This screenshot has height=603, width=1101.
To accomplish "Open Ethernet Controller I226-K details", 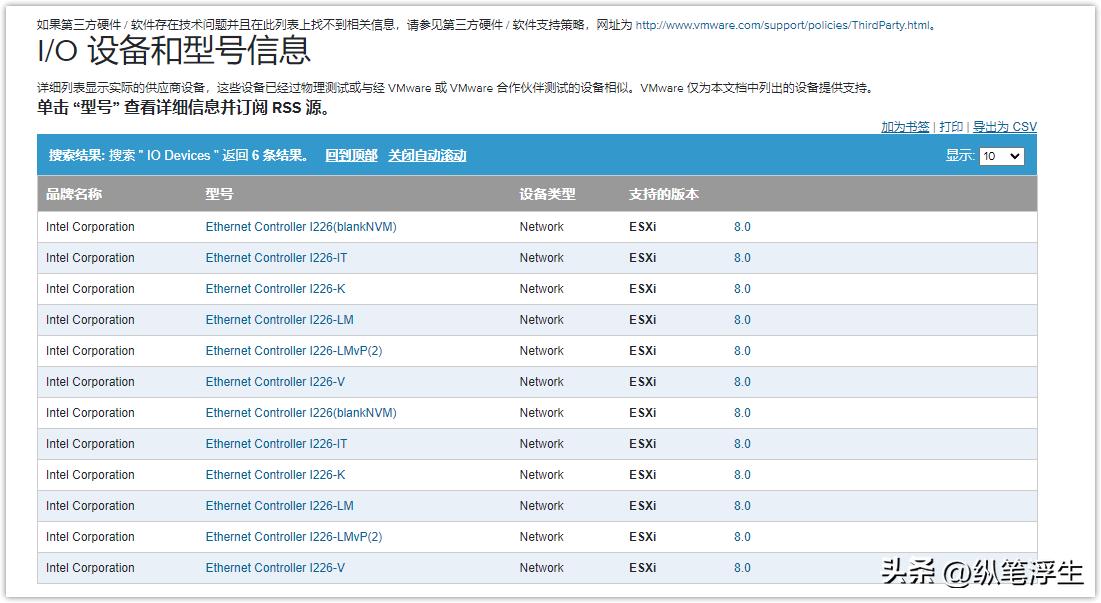I will point(276,289).
